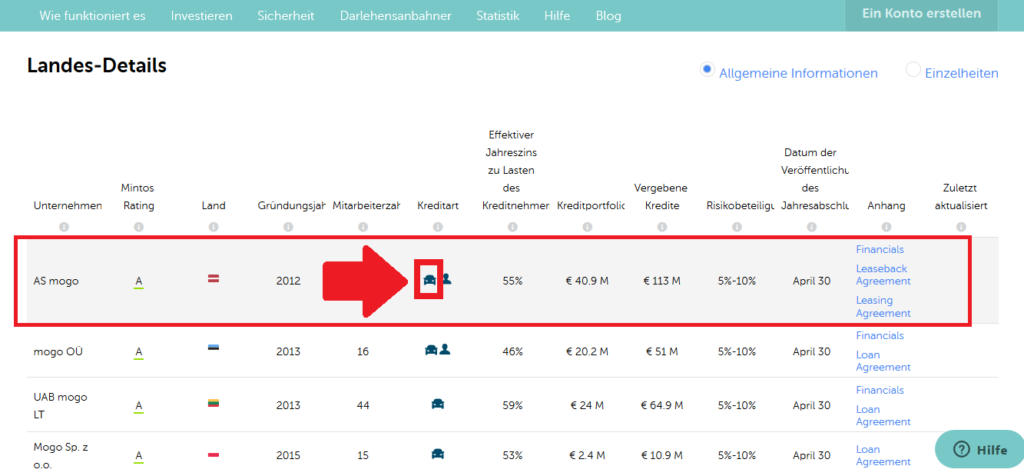Click the car loan icon for Mogo Sp. z o.o.
Image resolution: width=1024 pixels, height=476 pixels.
coord(438,453)
